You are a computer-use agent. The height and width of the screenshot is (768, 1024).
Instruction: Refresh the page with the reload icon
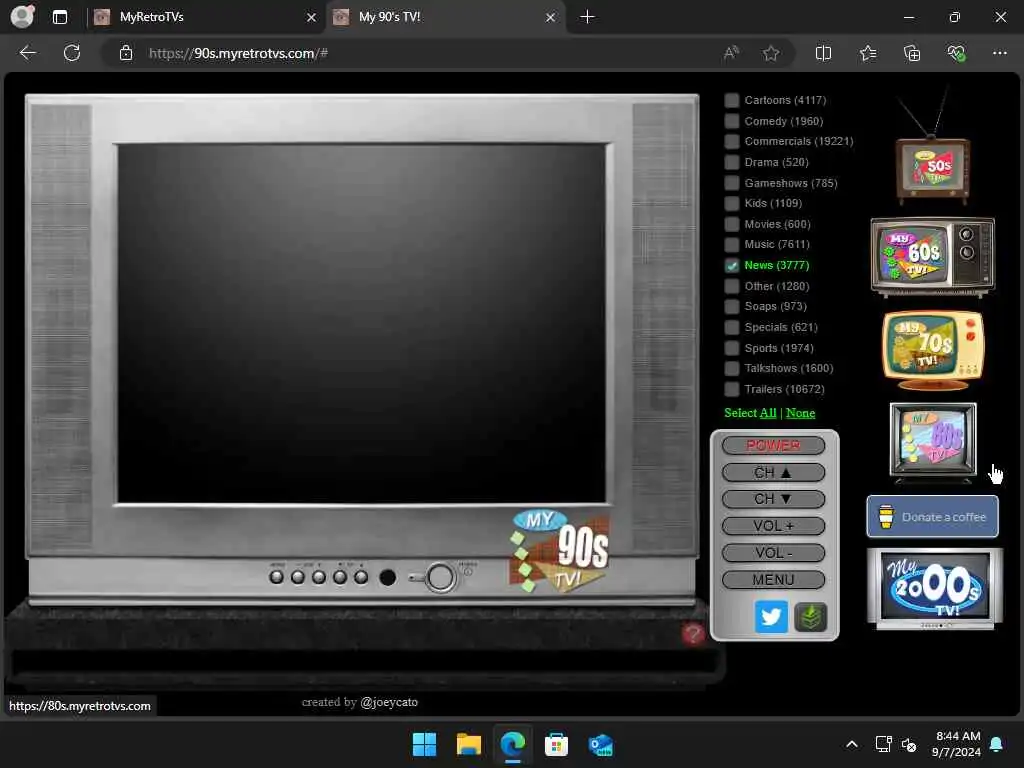tap(72, 53)
